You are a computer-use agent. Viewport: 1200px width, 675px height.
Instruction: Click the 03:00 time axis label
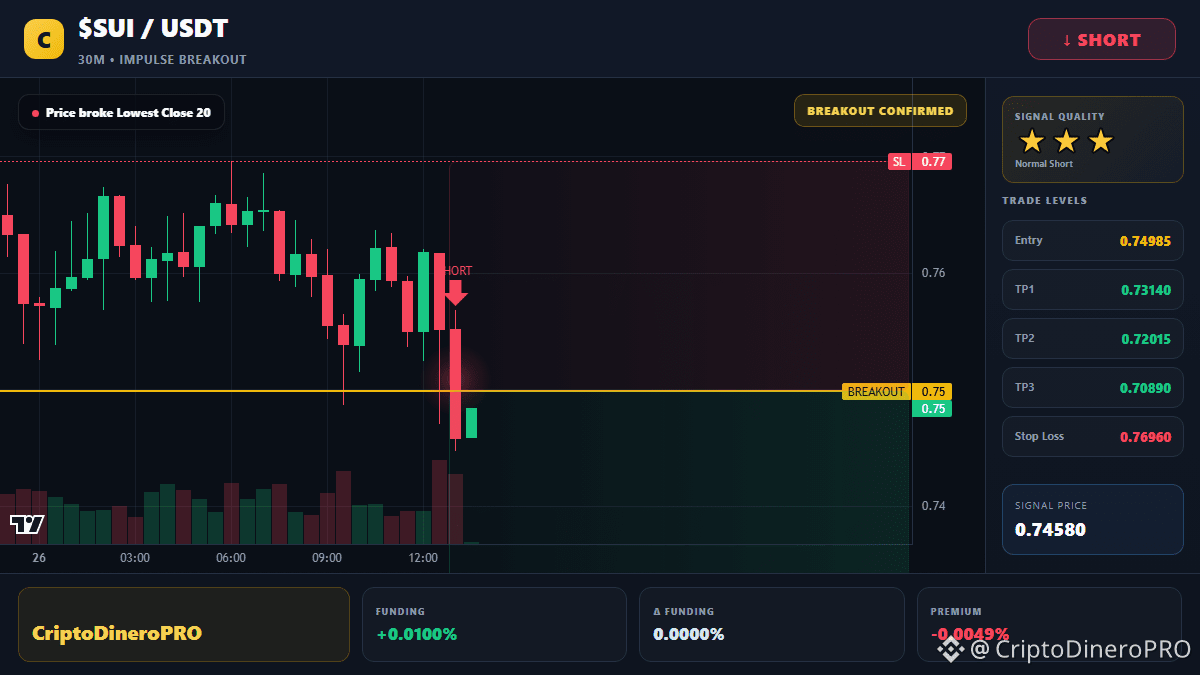tap(135, 558)
